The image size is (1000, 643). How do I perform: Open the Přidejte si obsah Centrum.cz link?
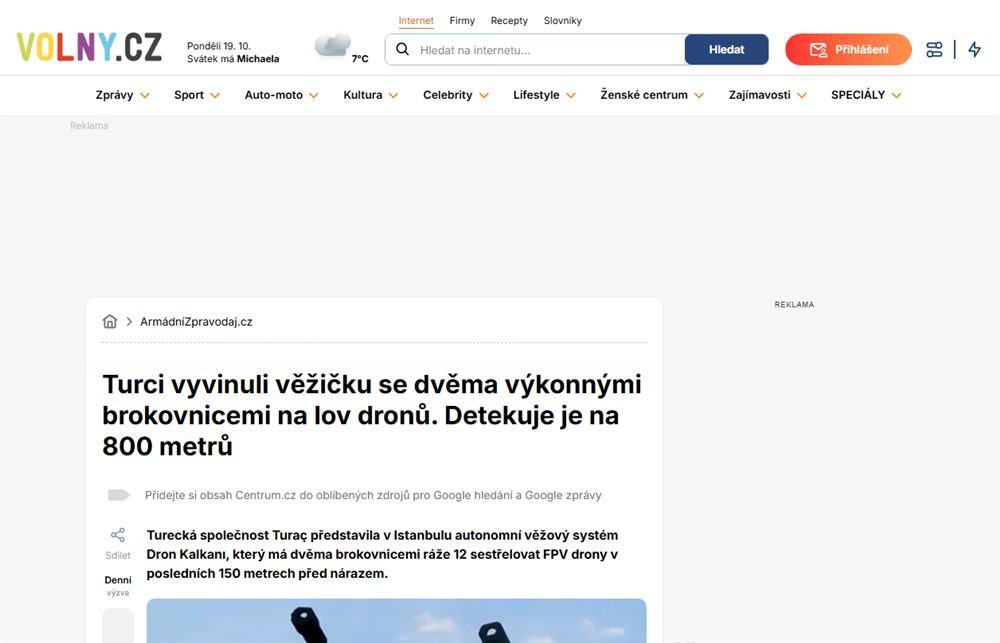click(373, 495)
